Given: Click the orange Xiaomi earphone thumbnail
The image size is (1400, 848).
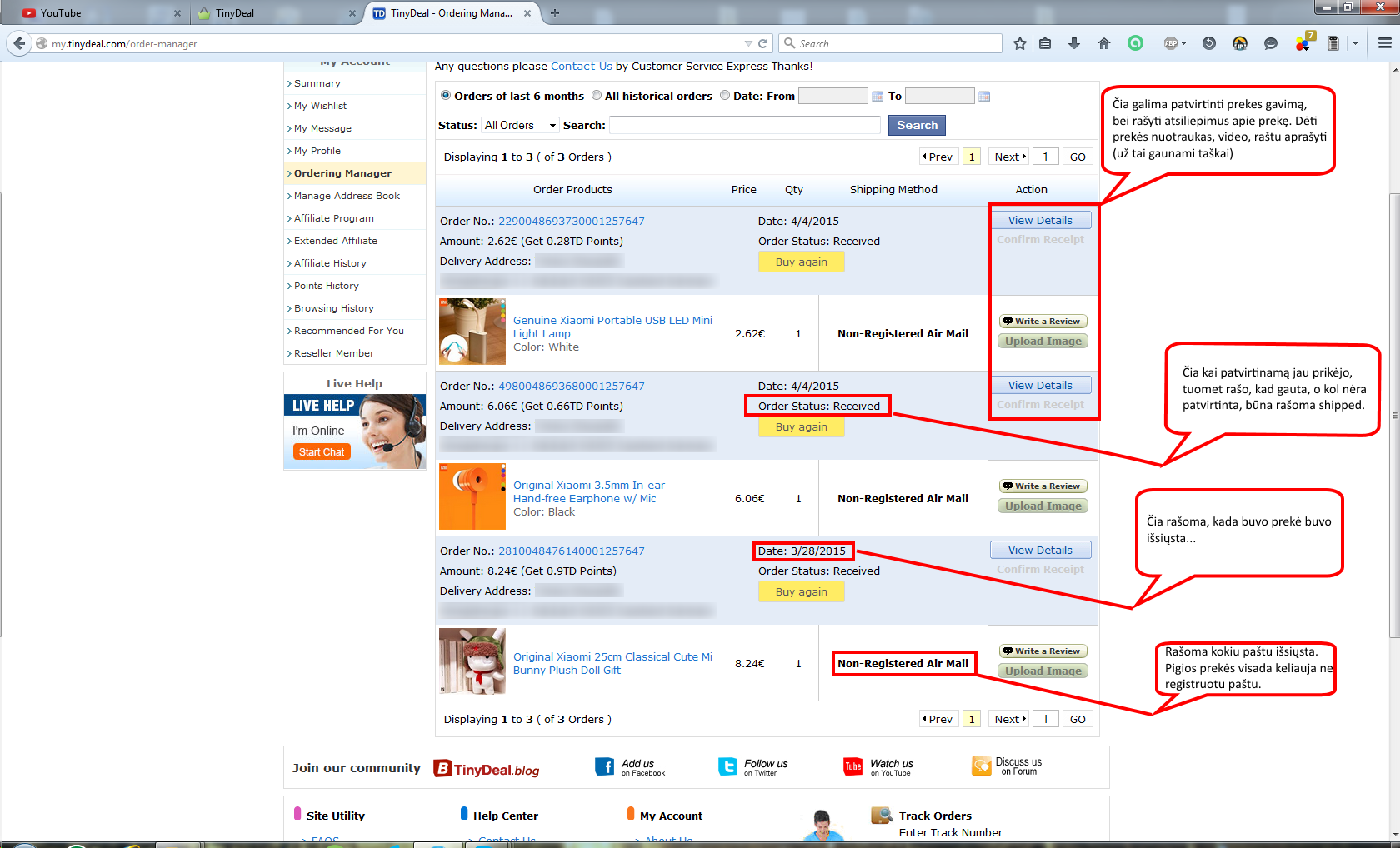Looking at the screenshot, I should (x=472, y=496).
